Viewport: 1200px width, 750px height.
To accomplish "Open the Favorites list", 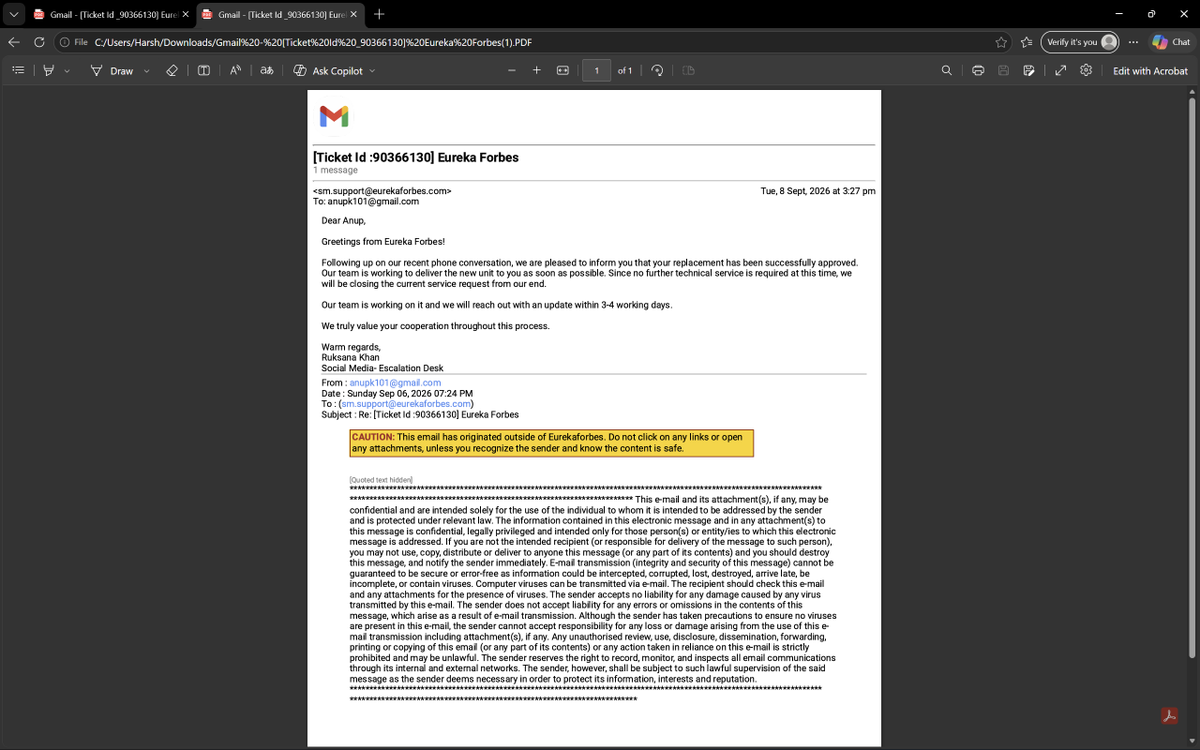I will [x=1027, y=42].
